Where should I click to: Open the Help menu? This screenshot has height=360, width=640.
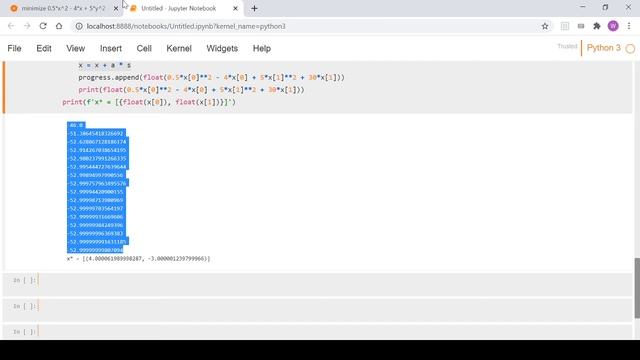[262, 49]
